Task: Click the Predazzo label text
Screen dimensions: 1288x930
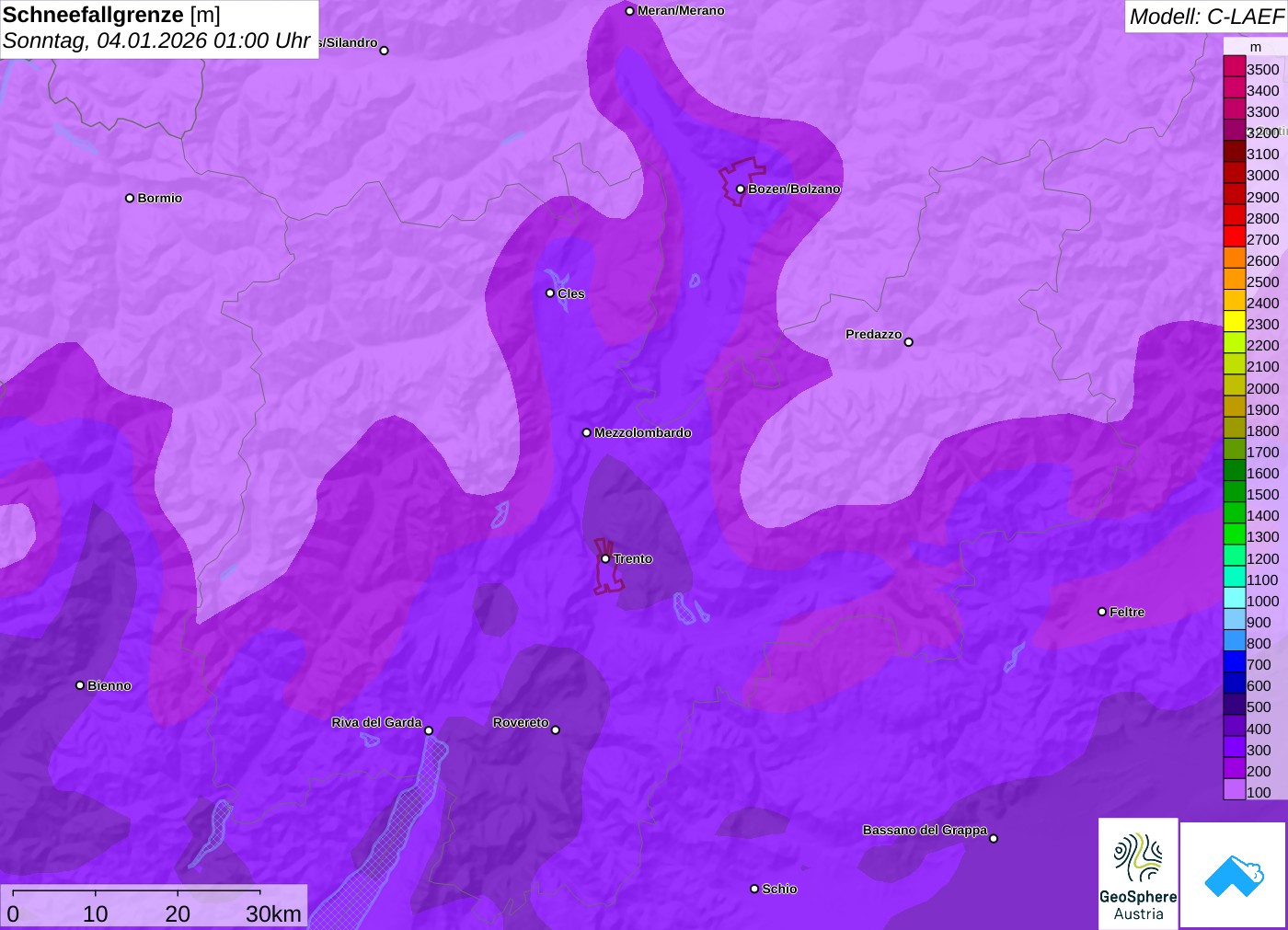Action: (x=873, y=334)
